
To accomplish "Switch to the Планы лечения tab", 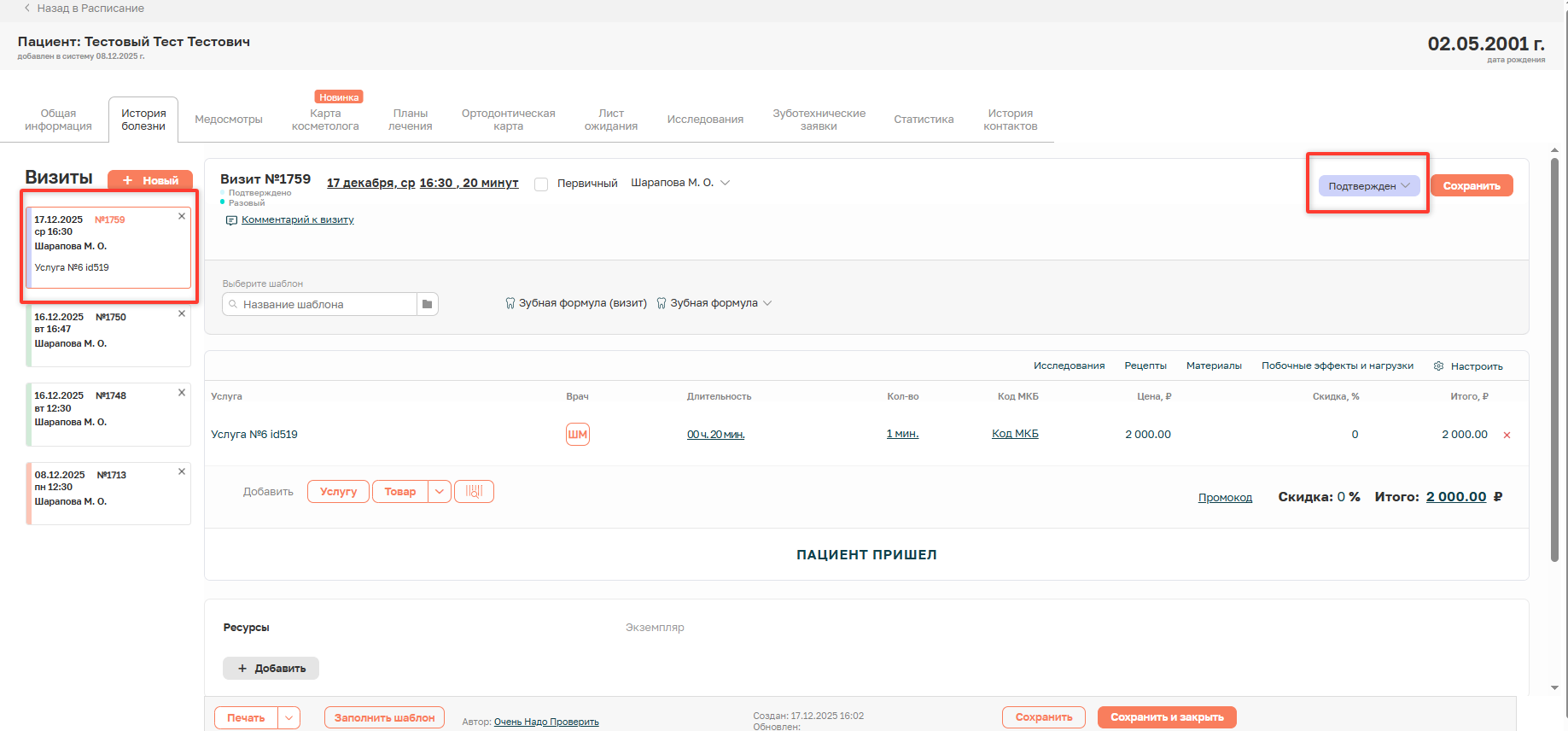I will click(411, 120).
